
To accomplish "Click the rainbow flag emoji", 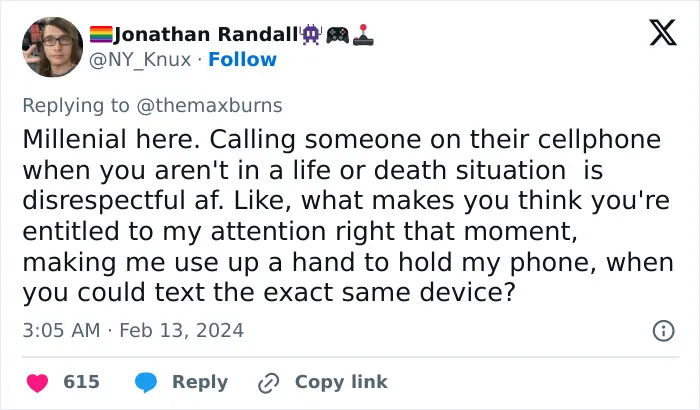I will pyautogui.click(x=101, y=34).
